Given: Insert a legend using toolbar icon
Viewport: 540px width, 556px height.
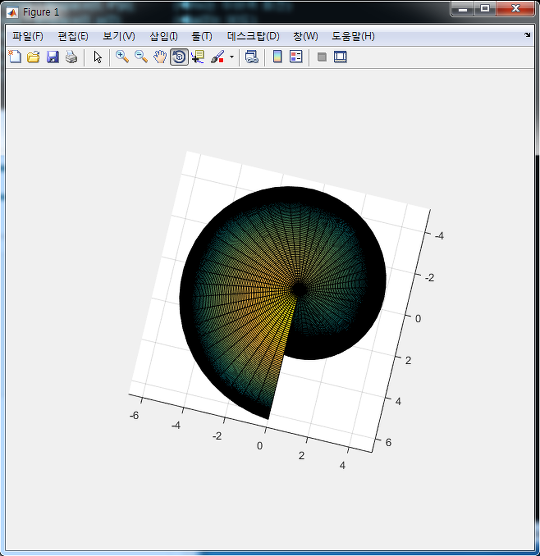Looking at the screenshot, I should 296,57.
